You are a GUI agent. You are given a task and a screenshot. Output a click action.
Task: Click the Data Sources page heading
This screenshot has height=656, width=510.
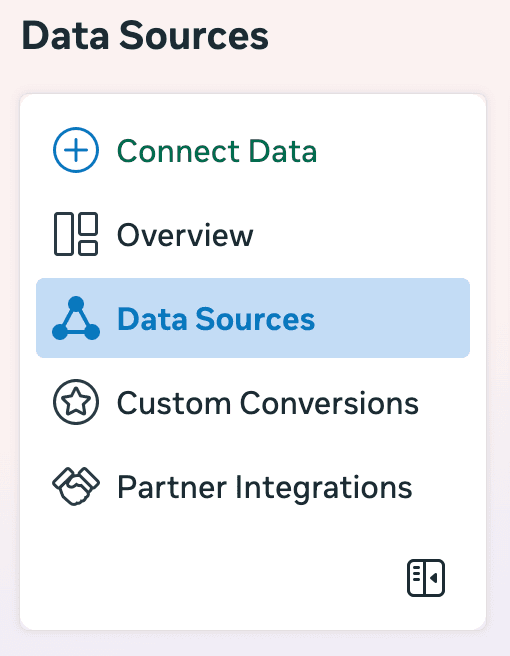pyautogui.click(x=145, y=36)
